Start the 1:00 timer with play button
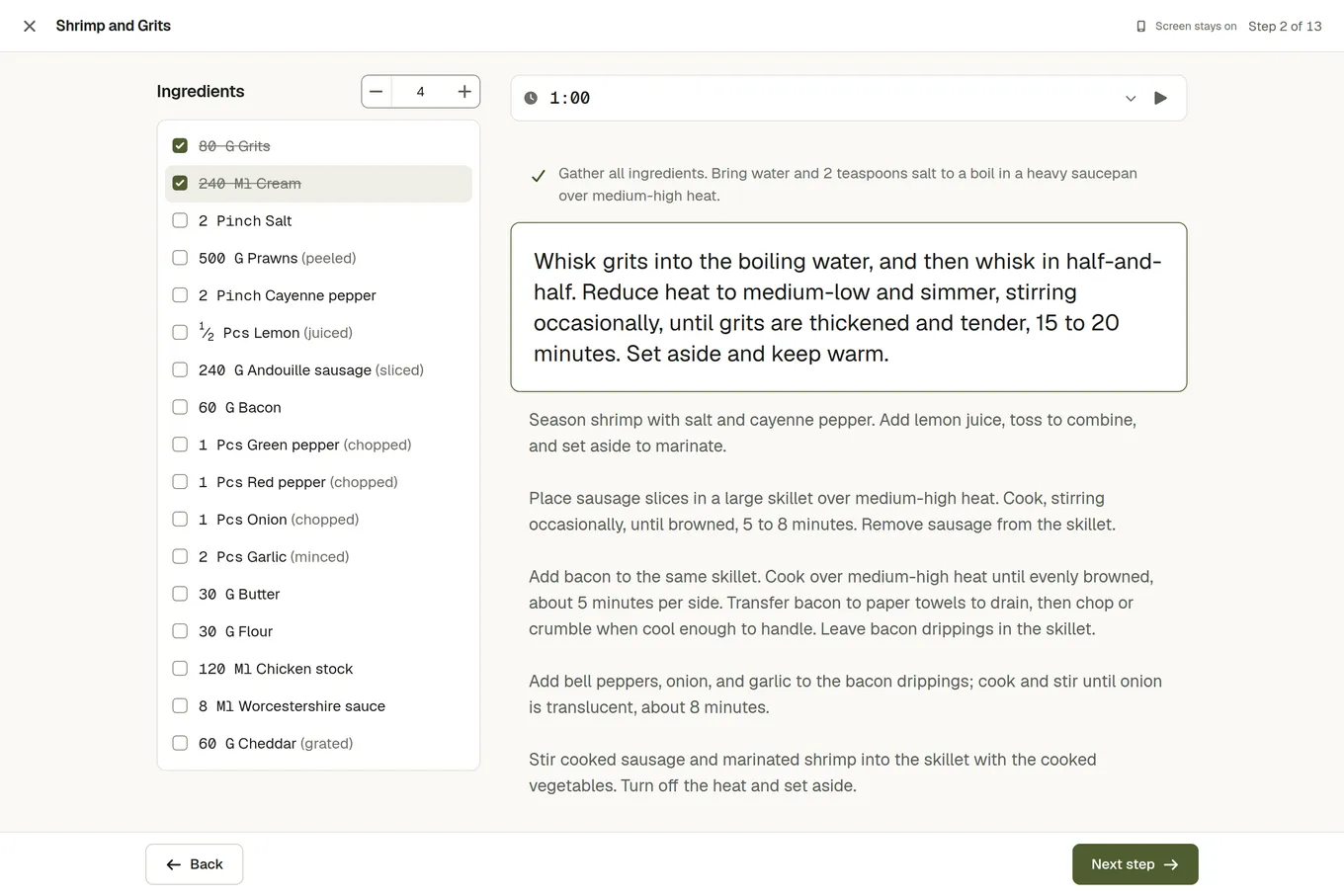The width and height of the screenshot is (1344, 896). coord(1161,98)
